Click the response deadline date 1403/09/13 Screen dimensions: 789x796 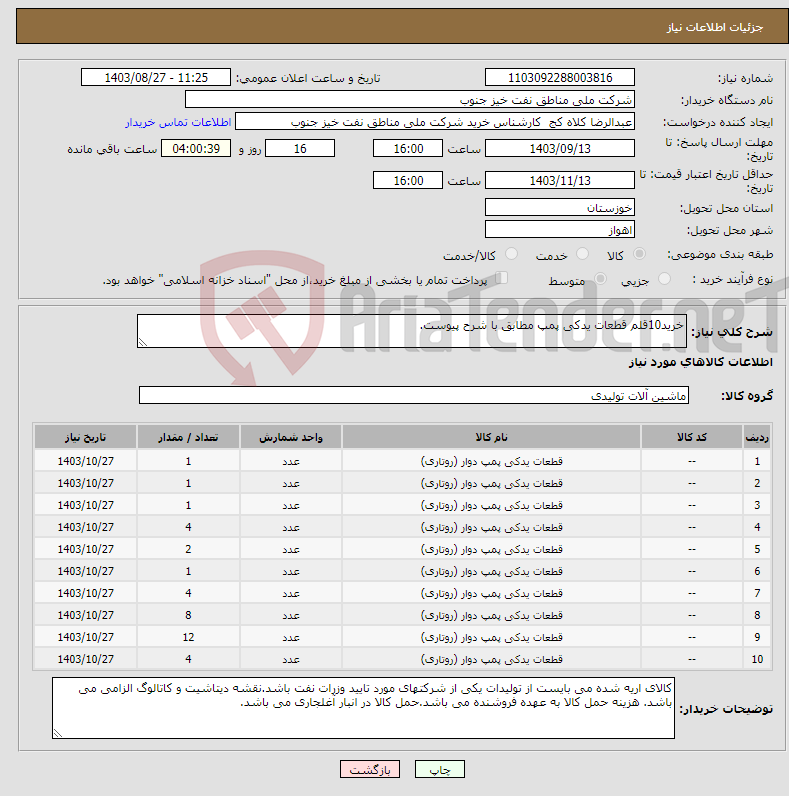click(560, 149)
